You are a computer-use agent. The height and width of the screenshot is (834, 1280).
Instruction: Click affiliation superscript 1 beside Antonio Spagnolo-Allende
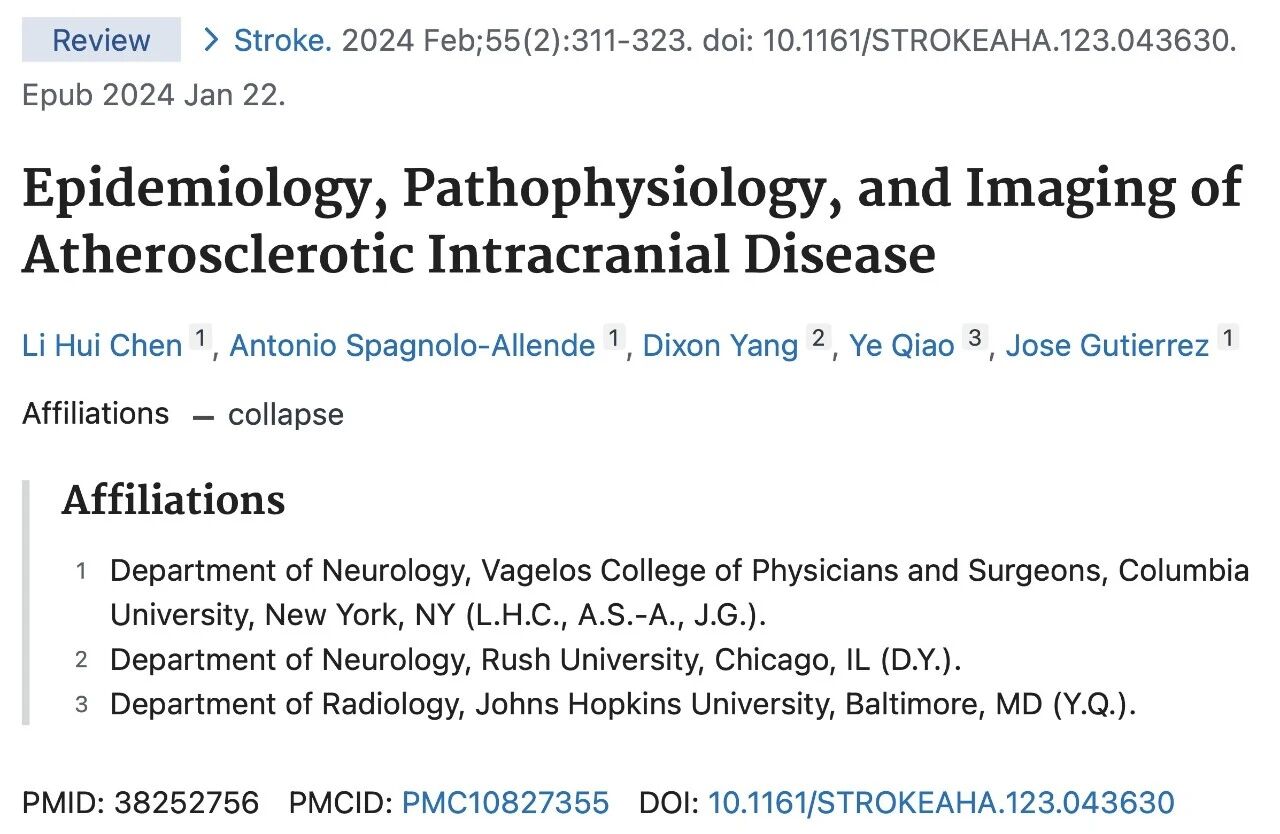point(614,339)
